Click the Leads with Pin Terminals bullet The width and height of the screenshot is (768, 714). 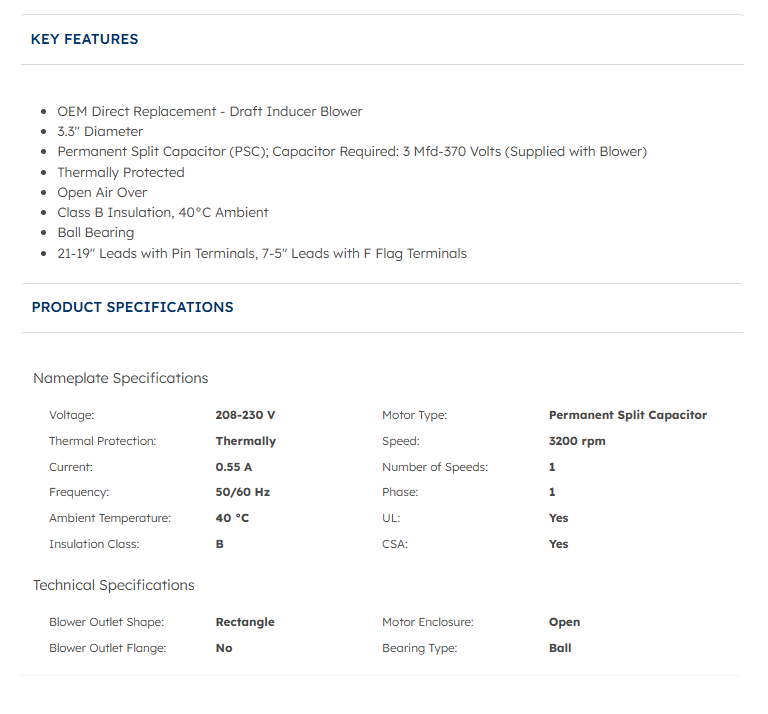click(x=262, y=253)
